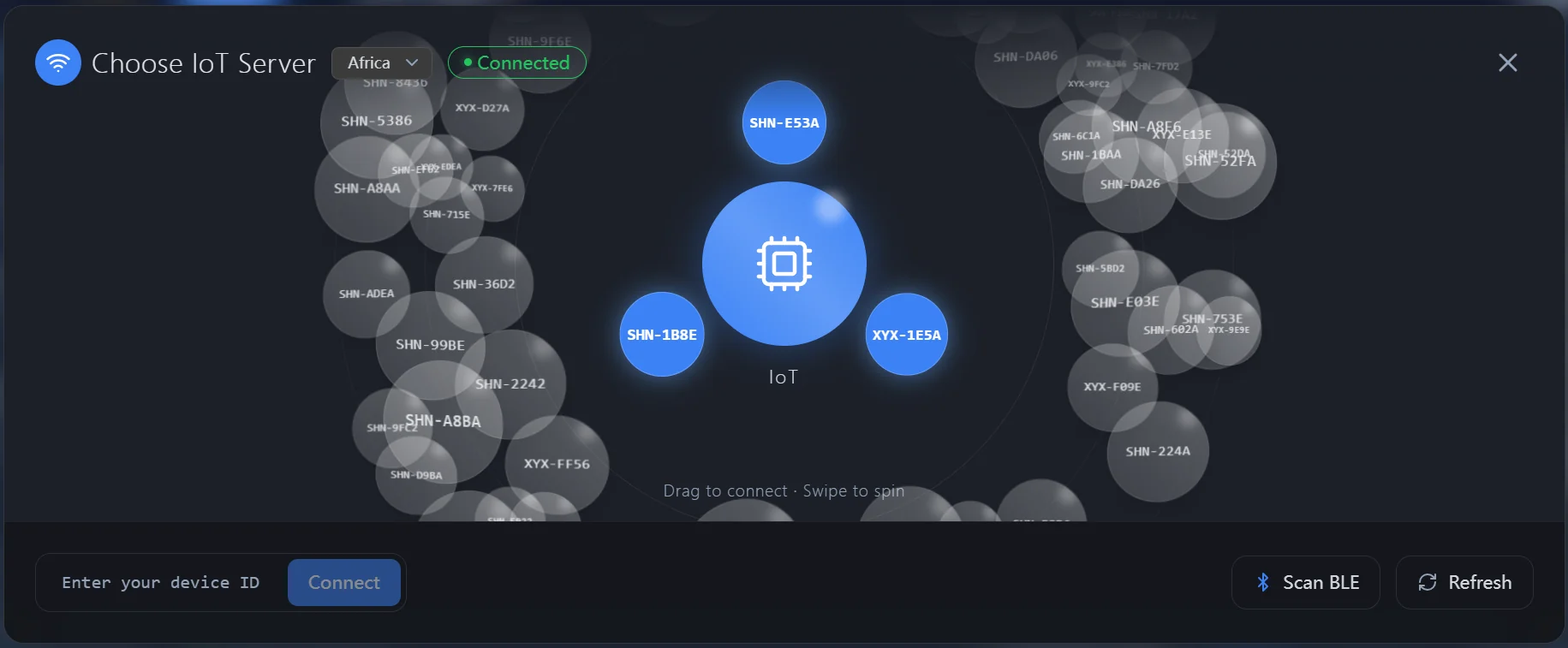Click the refresh arrows icon

click(1427, 583)
